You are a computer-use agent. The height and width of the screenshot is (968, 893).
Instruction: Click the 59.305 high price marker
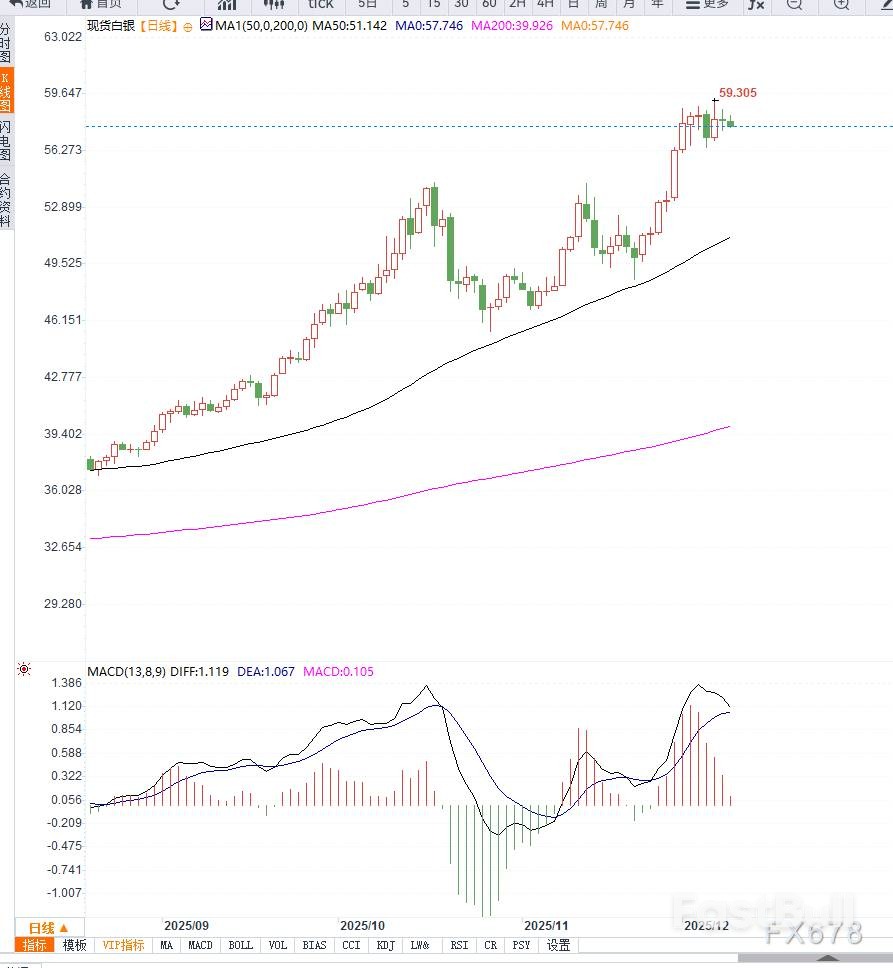click(737, 92)
